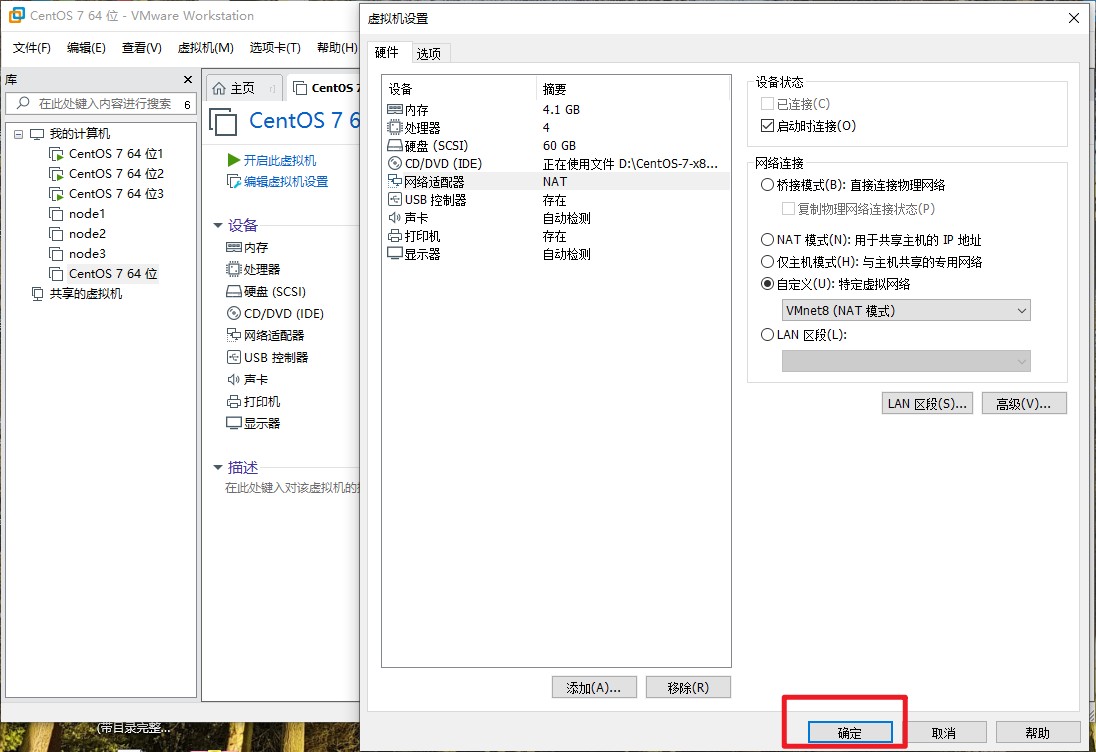Click the printer icon in main window devices
Image resolution: width=1096 pixels, height=752 pixels.
(234, 401)
